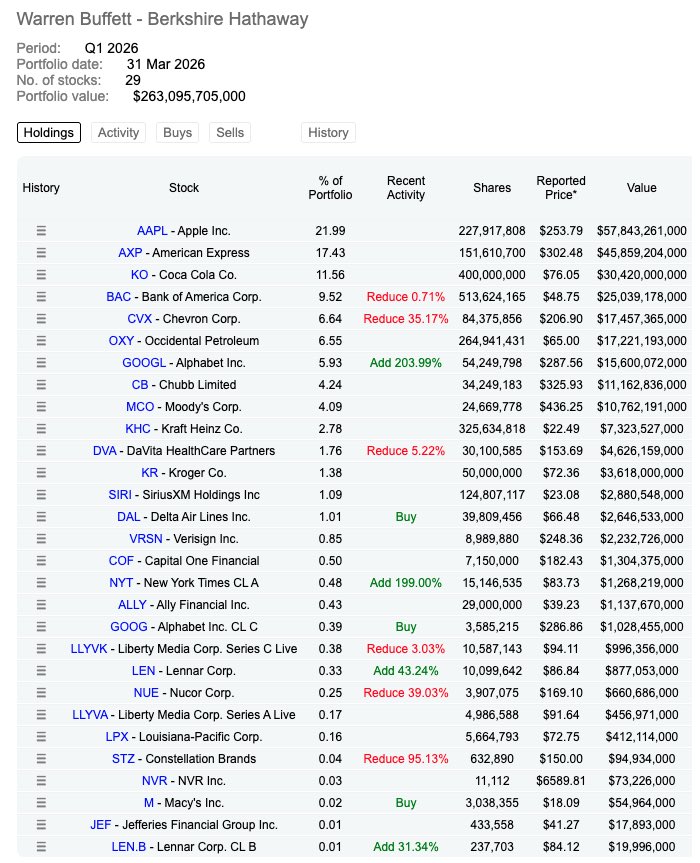Open history icon for SIRI row
This screenshot has width=700, height=863.
pos(41,495)
